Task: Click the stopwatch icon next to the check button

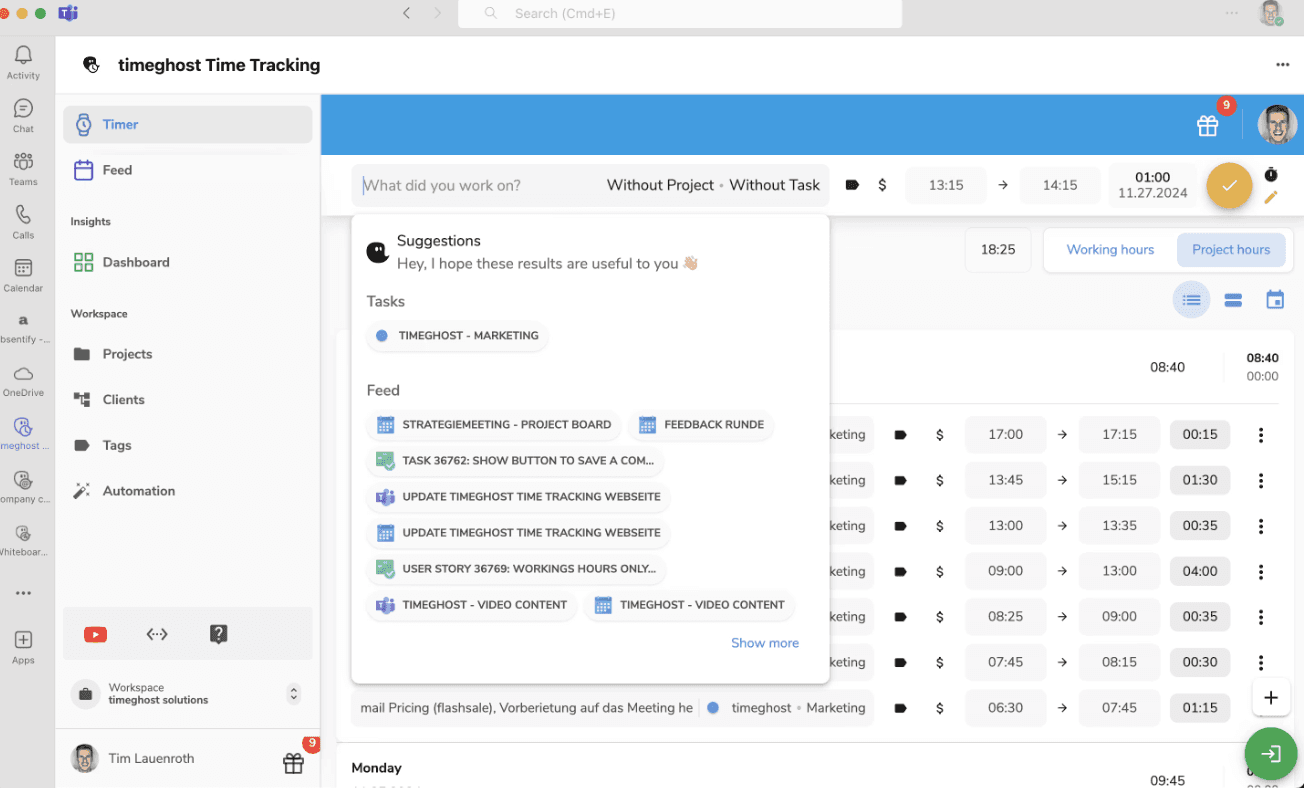Action: tap(1271, 174)
